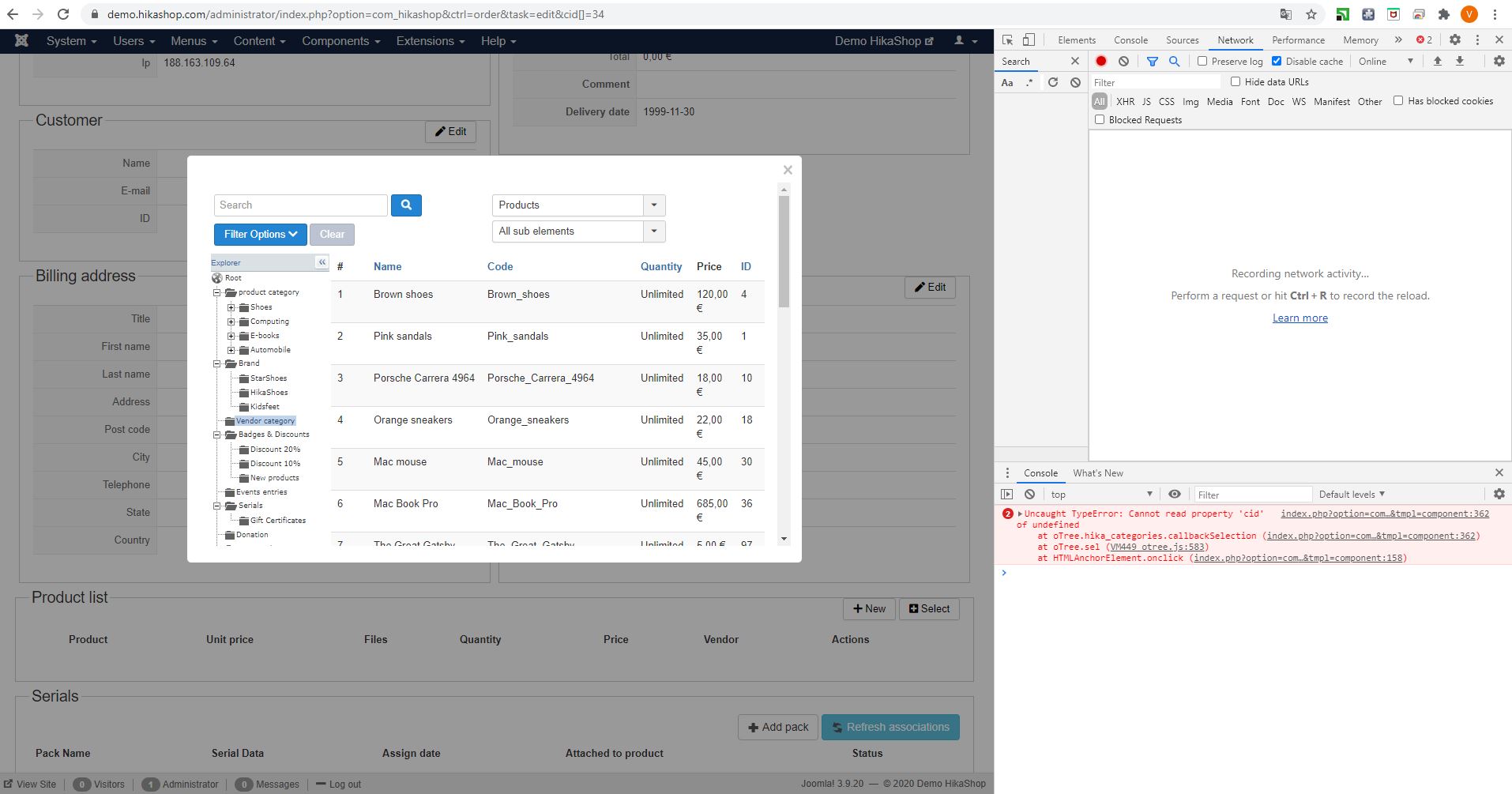Follow the Learn more link
Screen dimensions: 1512x794
(x=1299, y=318)
